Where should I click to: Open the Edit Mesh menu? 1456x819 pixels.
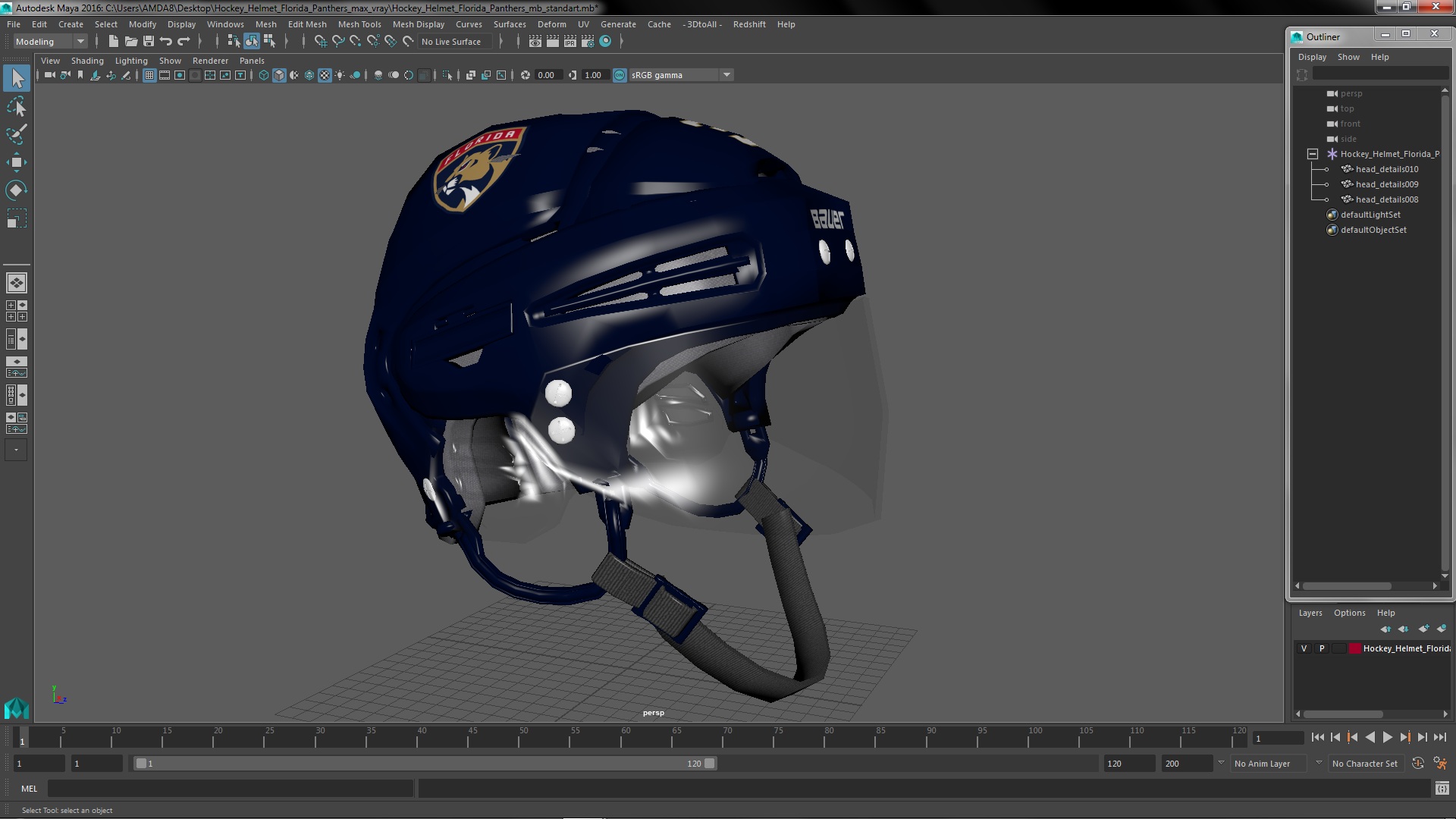click(x=307, y=24)
